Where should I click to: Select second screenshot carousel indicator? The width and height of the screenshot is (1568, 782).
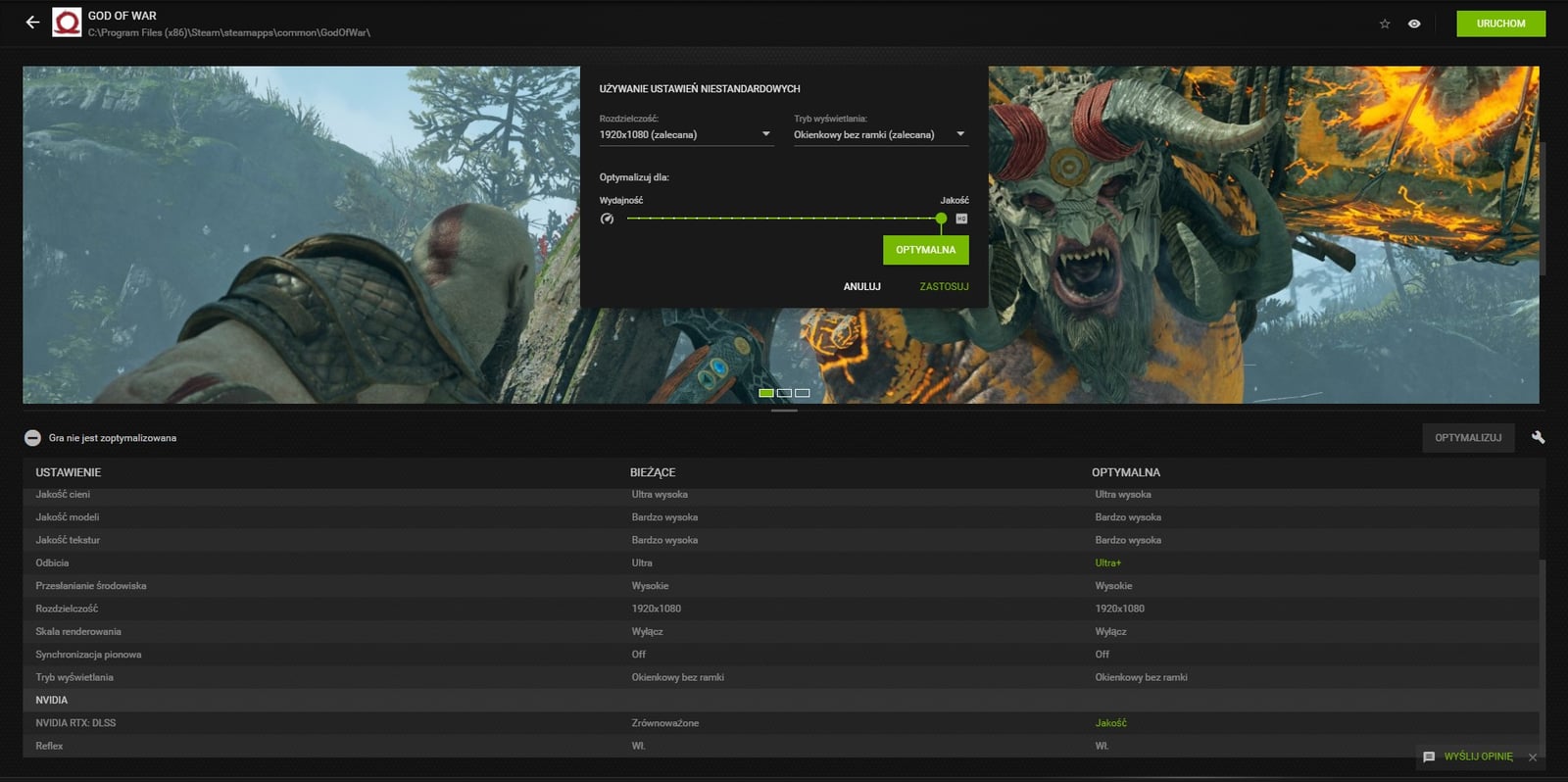pyautogui.click(x=784, y=393)
